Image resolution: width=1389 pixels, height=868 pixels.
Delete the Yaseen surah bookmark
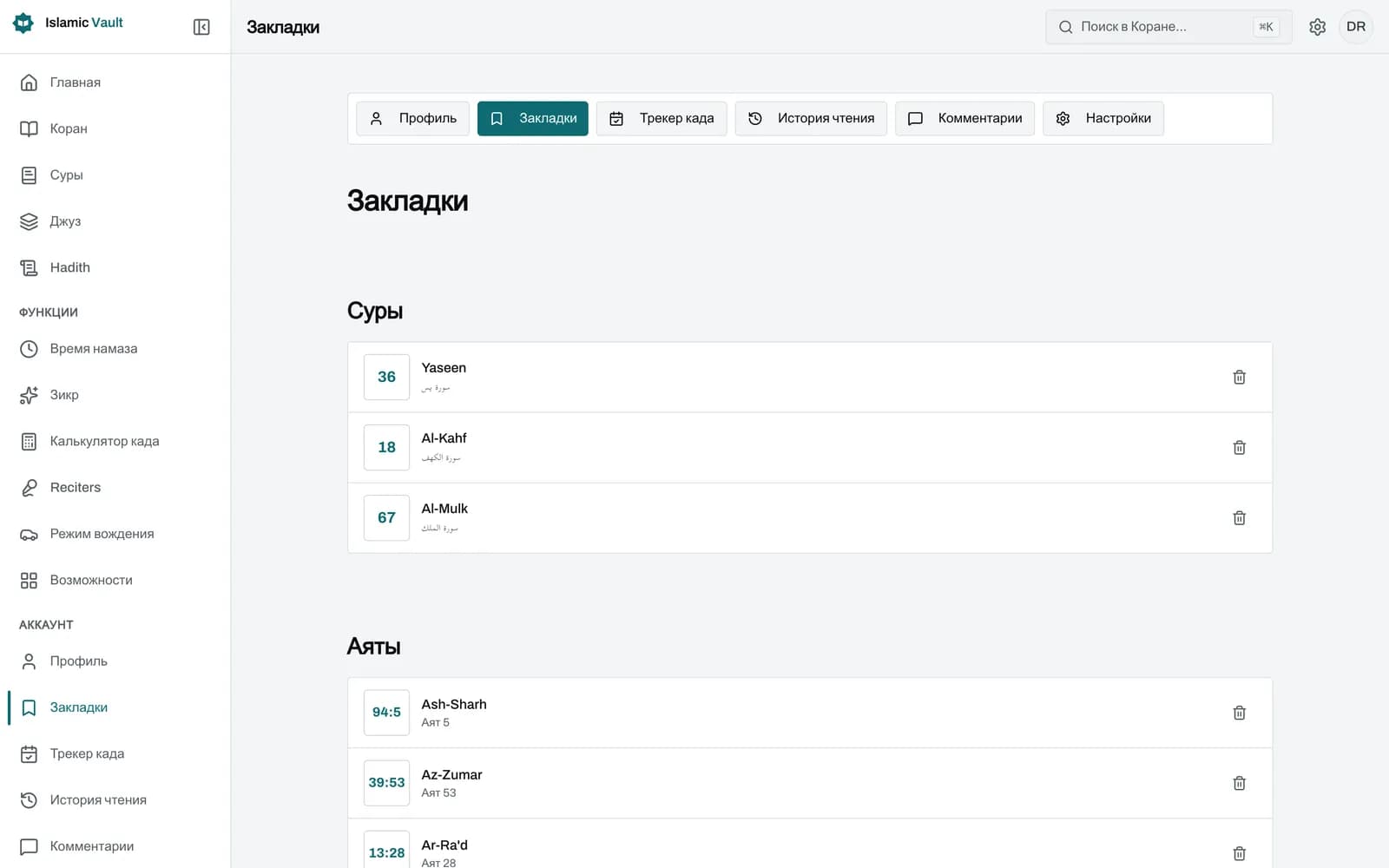coord(1239,377)
